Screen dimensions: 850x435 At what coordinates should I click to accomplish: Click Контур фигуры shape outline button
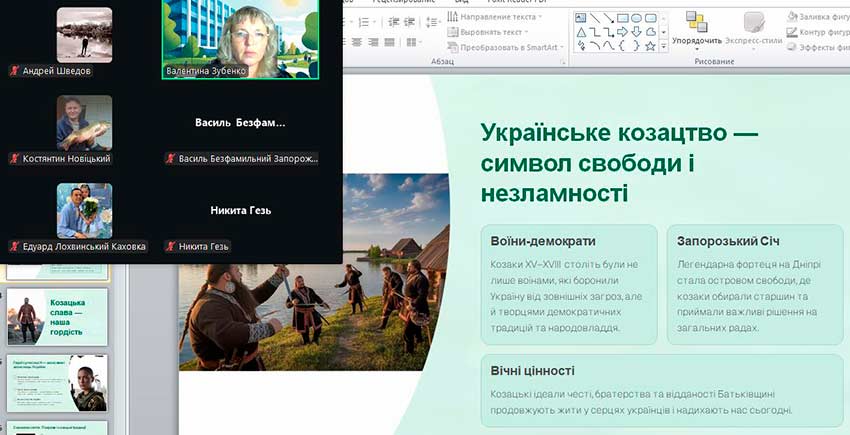click(819, 32)
